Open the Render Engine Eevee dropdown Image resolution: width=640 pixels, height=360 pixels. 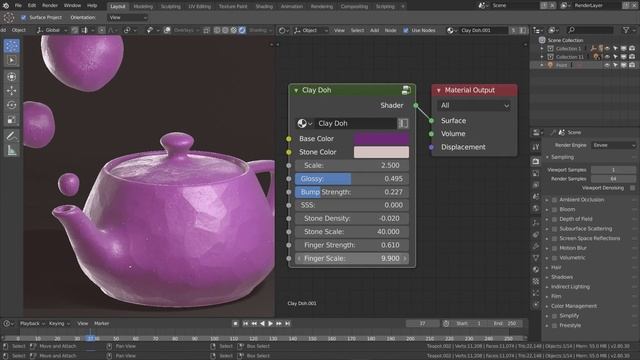tap(613, 145)
